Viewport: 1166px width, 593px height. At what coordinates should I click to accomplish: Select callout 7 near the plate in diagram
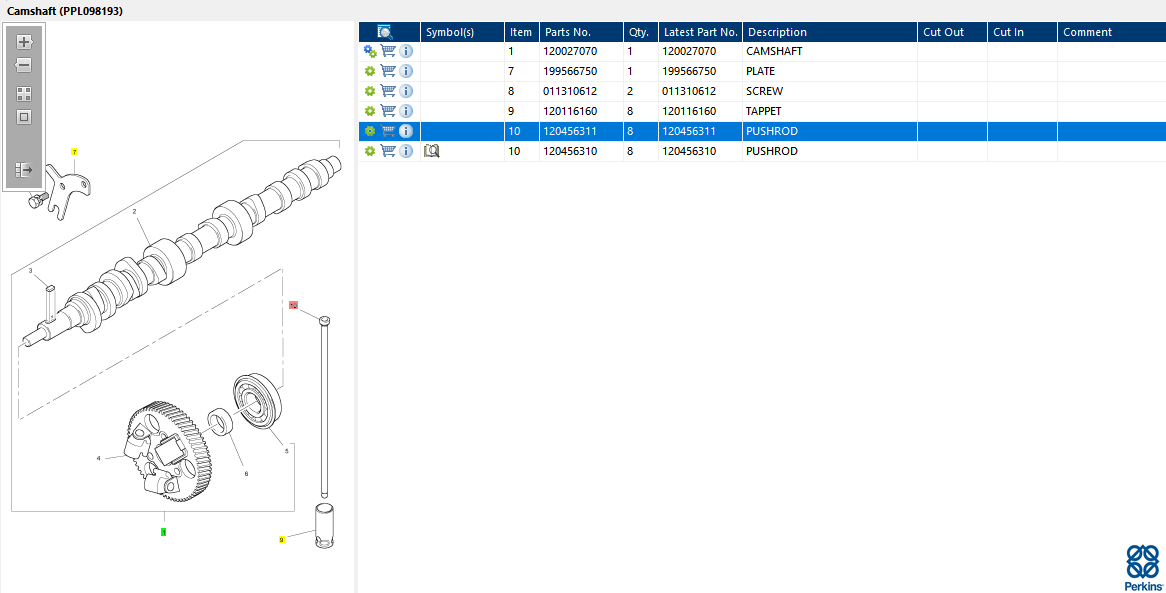(x=74, y=152)
